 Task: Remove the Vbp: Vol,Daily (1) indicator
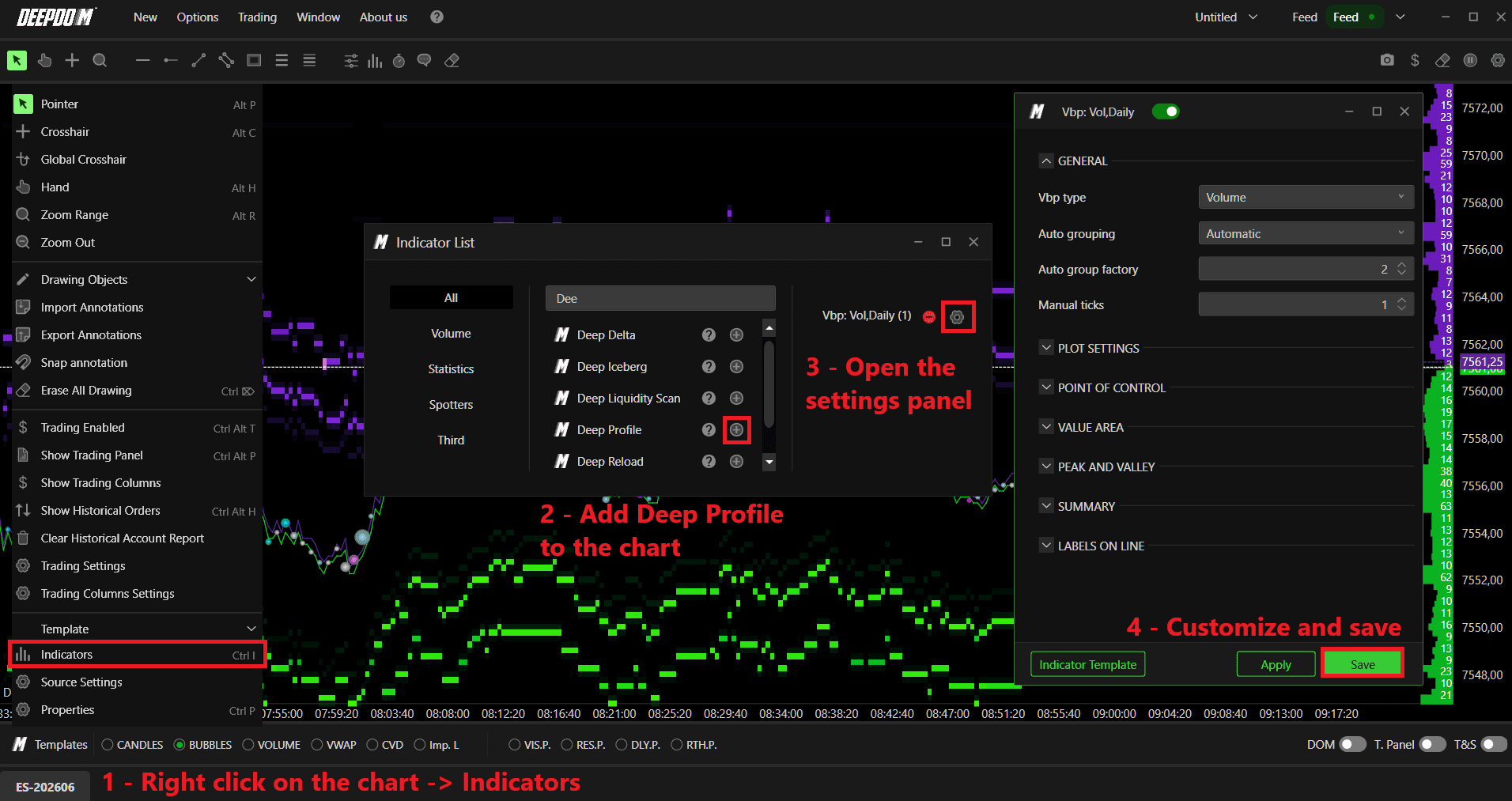(929, 317)
